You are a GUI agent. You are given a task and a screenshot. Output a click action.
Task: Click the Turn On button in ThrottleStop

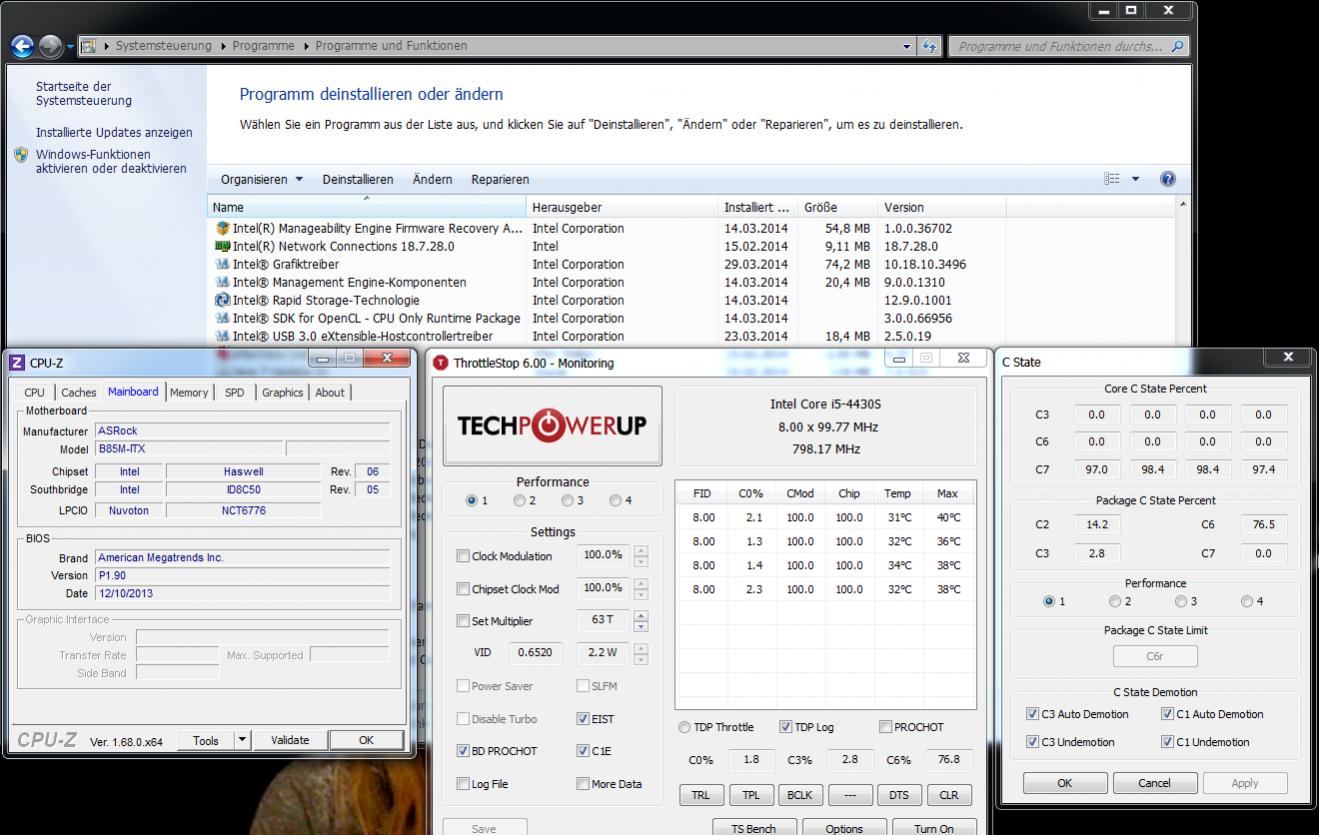pyautogui.click(x=933, y=829)
